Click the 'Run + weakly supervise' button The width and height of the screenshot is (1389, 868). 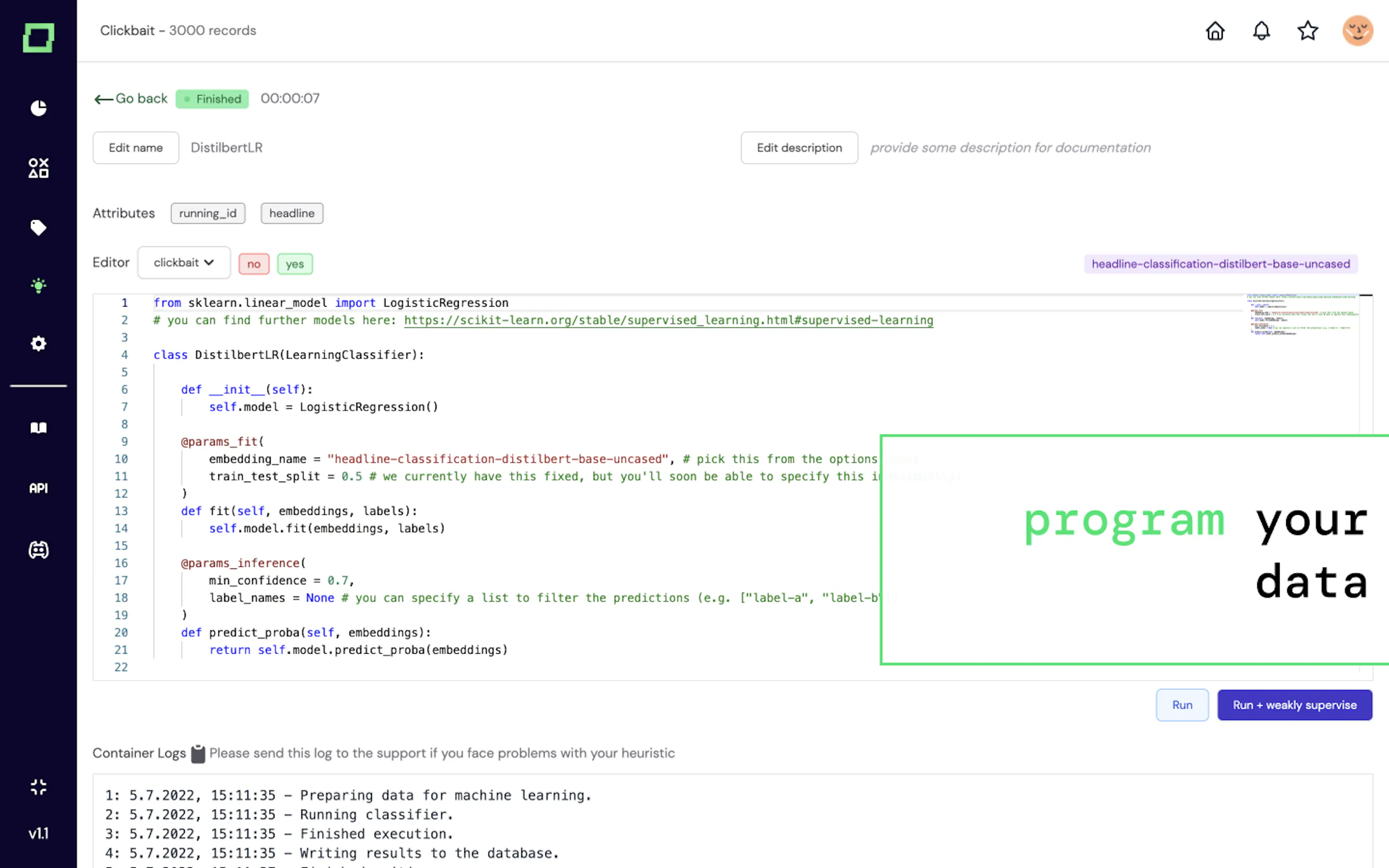1294,705
